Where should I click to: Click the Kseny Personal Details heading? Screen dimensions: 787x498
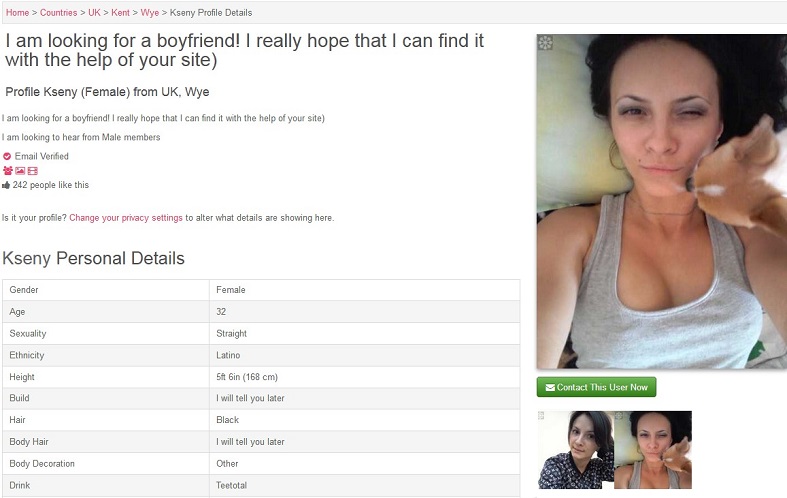point(93,258)
